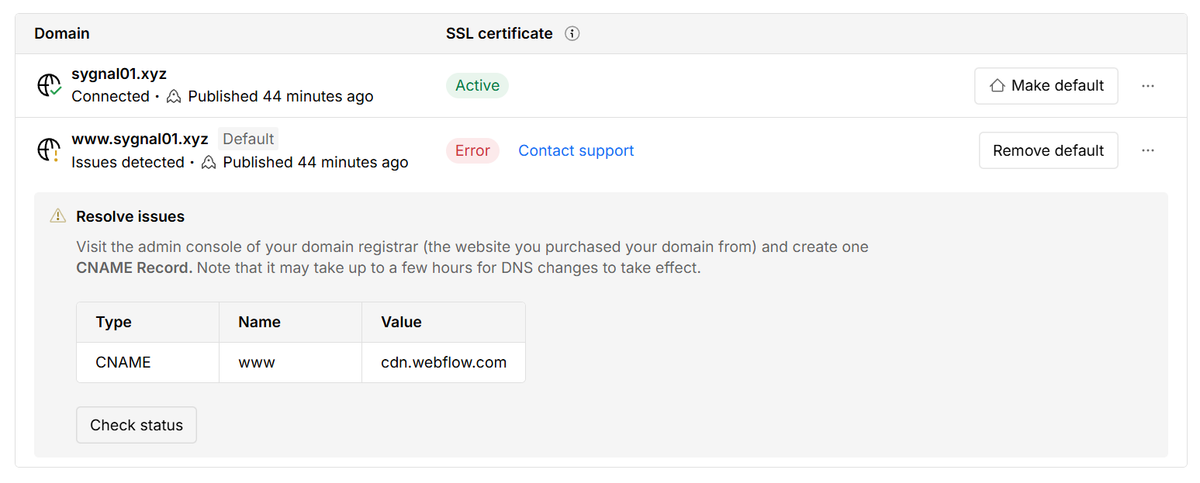Click the Default tag next to www.sygnal01.xyz
1200x483 pixels.
point(248,139)
